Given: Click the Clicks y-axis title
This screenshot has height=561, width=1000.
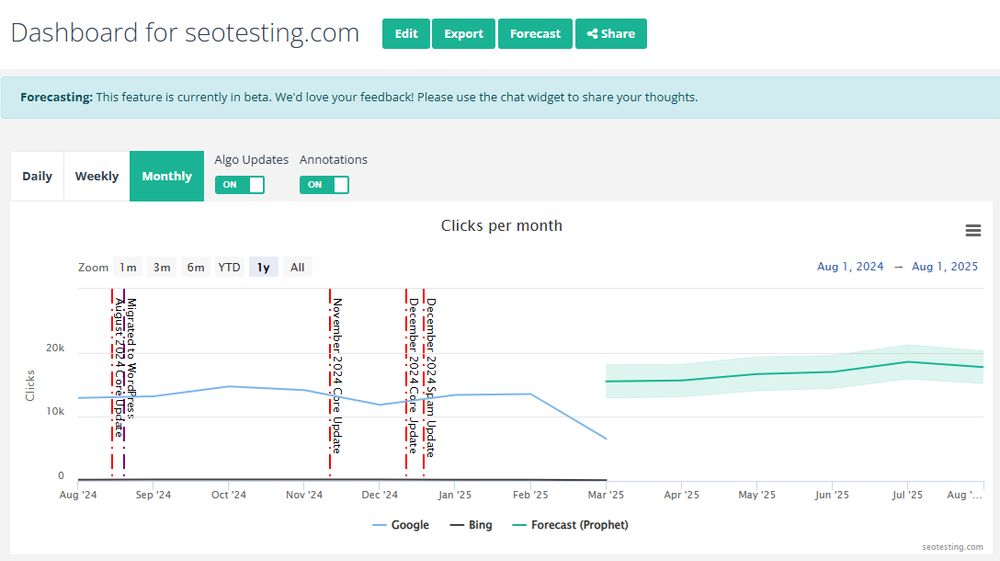Looking at the screenshot, I should pyautogui.click(x=30, y=386).
